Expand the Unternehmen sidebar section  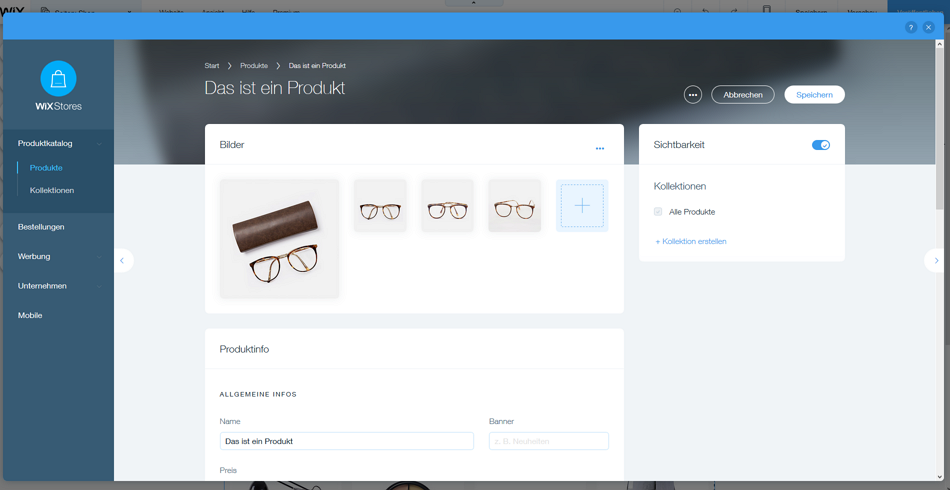[x=58, y=286]
